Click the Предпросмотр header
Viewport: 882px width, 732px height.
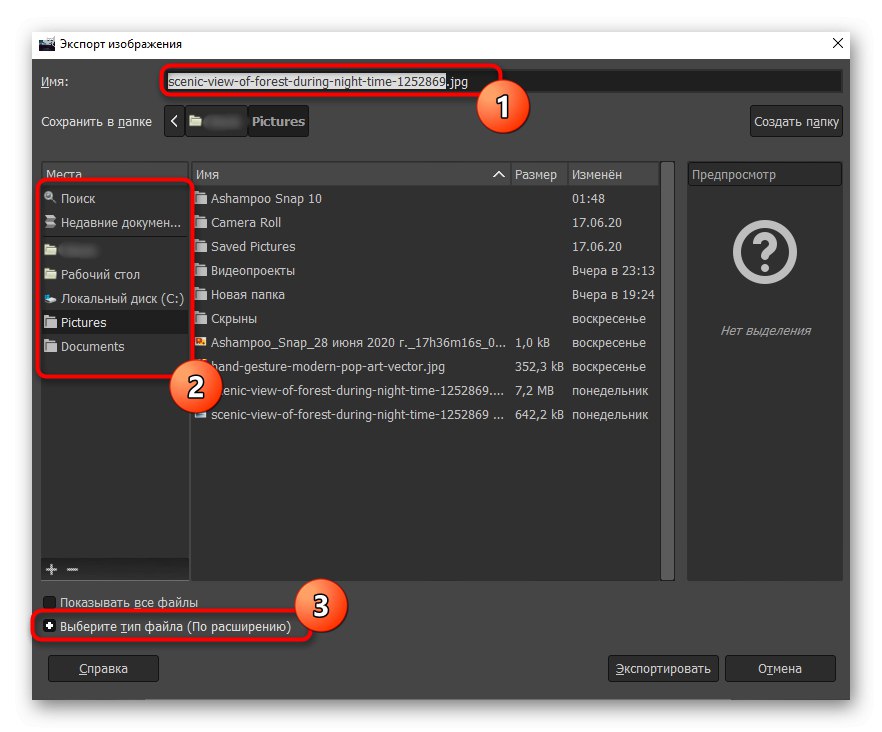(764, 174)
